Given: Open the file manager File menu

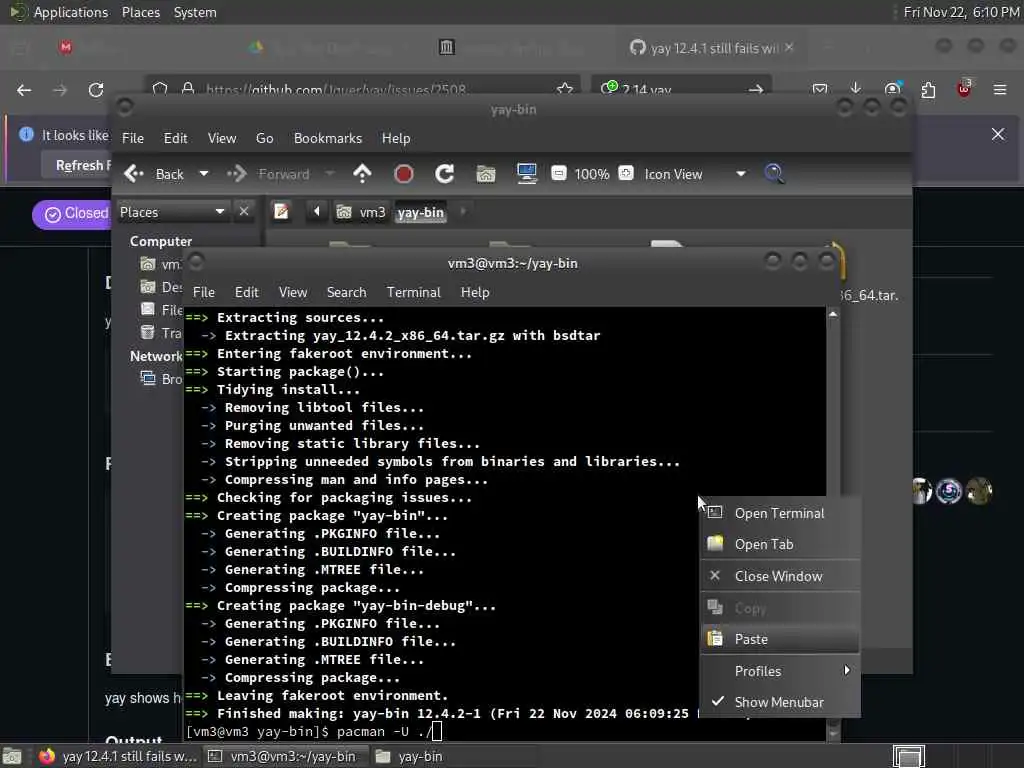Looking at the screenshot, I should click(133, 138).
